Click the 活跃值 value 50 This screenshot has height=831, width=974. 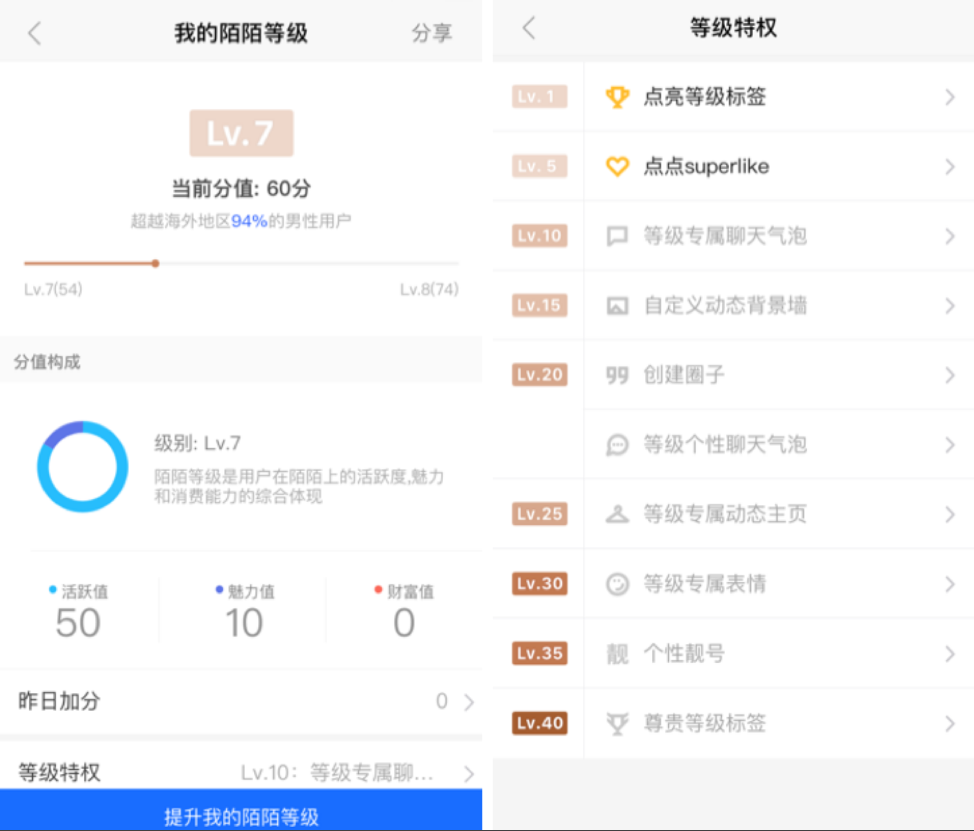coord(78,622)
